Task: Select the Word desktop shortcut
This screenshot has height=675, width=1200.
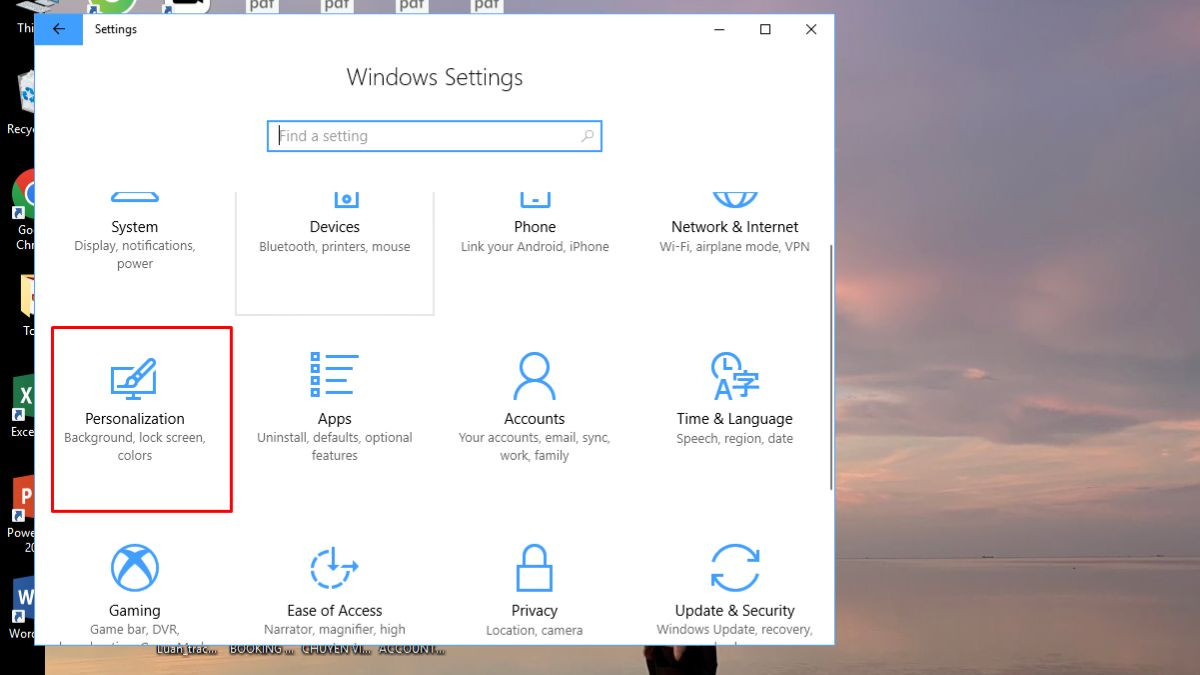Action: (23, 608)
